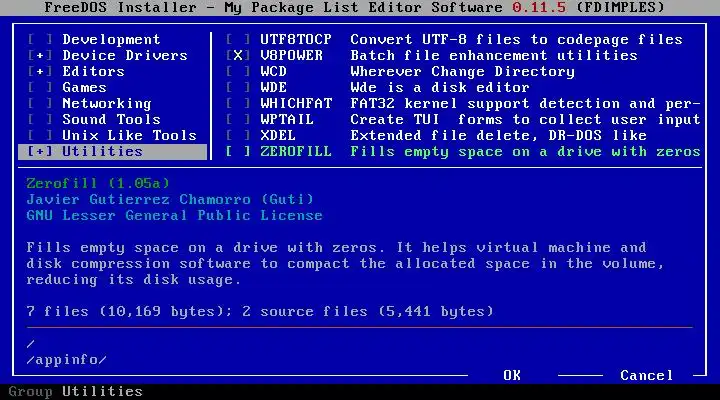Check the WHICHFAT package checkbox
The width and height of the screenshot is (720, 400).
pos(238,104)
